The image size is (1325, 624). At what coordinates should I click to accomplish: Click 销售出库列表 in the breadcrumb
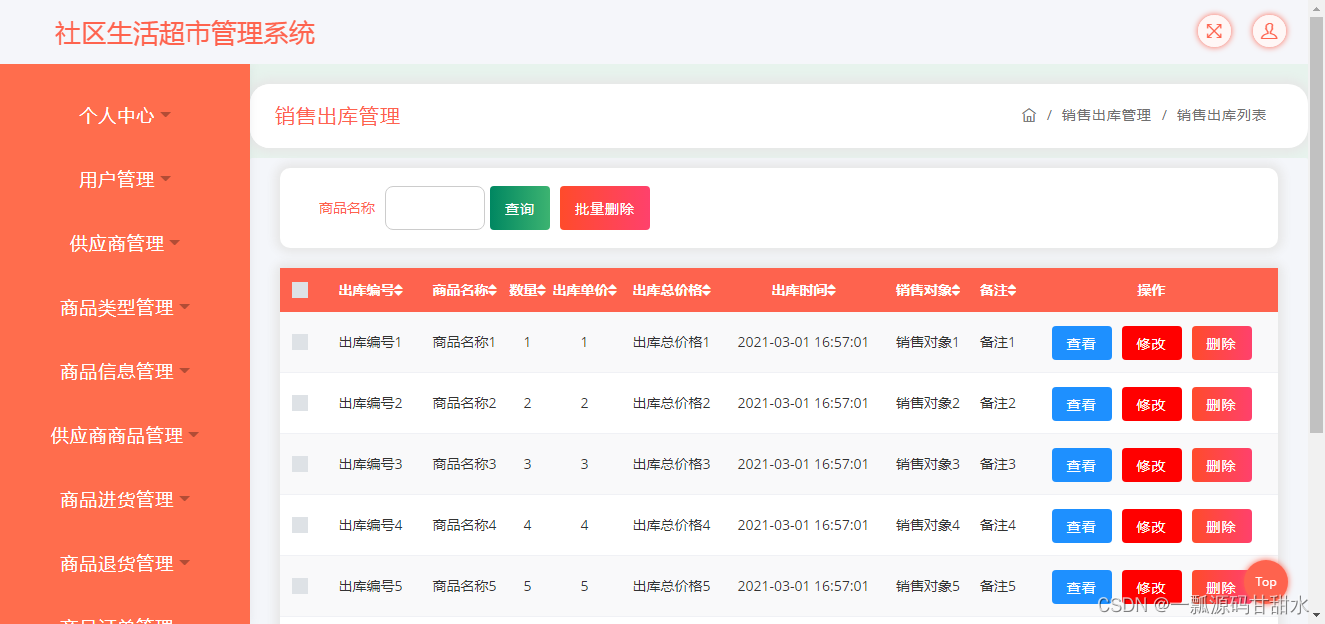click(x=1221, y=115)
